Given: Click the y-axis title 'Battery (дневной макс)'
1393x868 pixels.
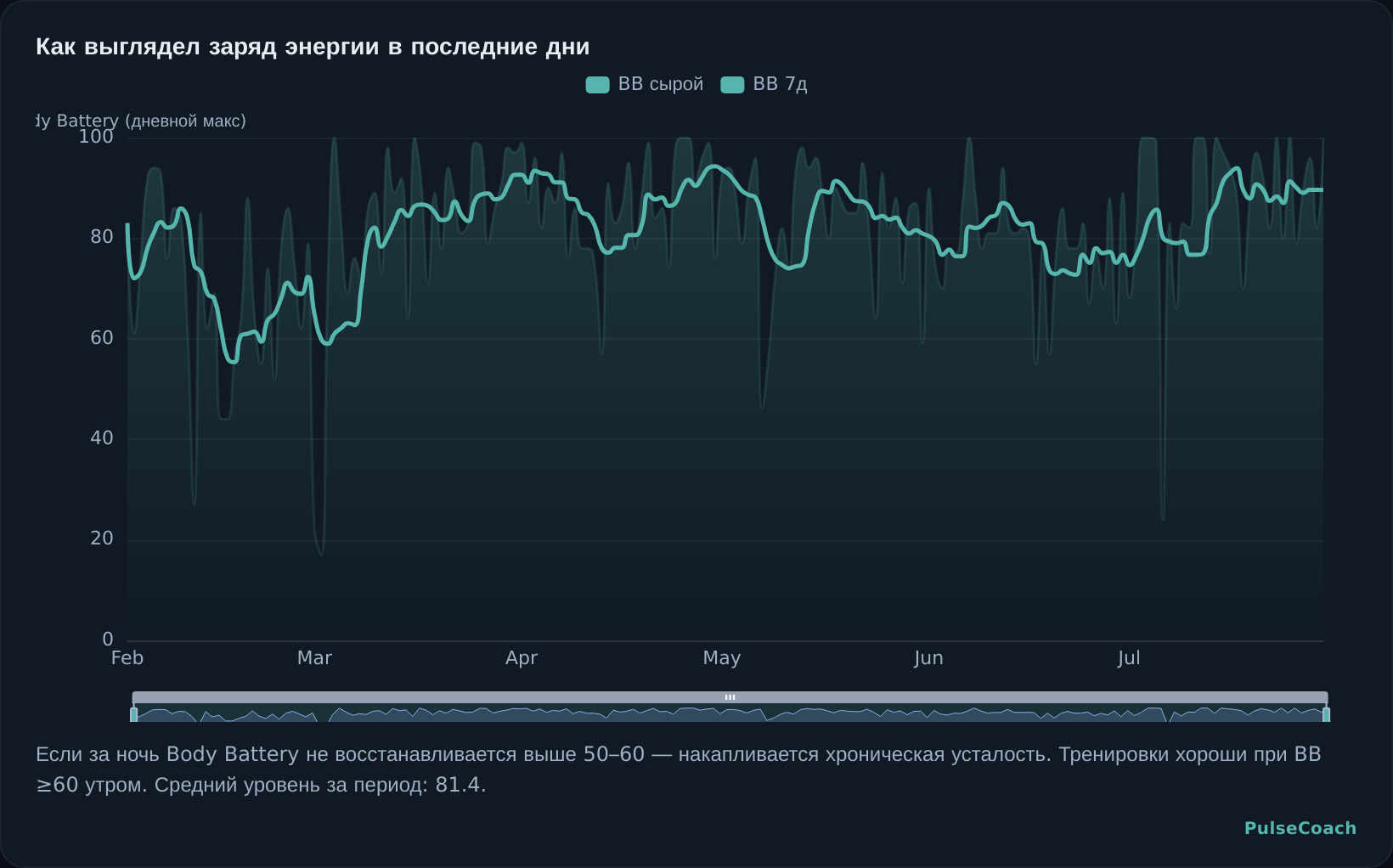Looking at the screenshot, I should [x=151, y=121].
